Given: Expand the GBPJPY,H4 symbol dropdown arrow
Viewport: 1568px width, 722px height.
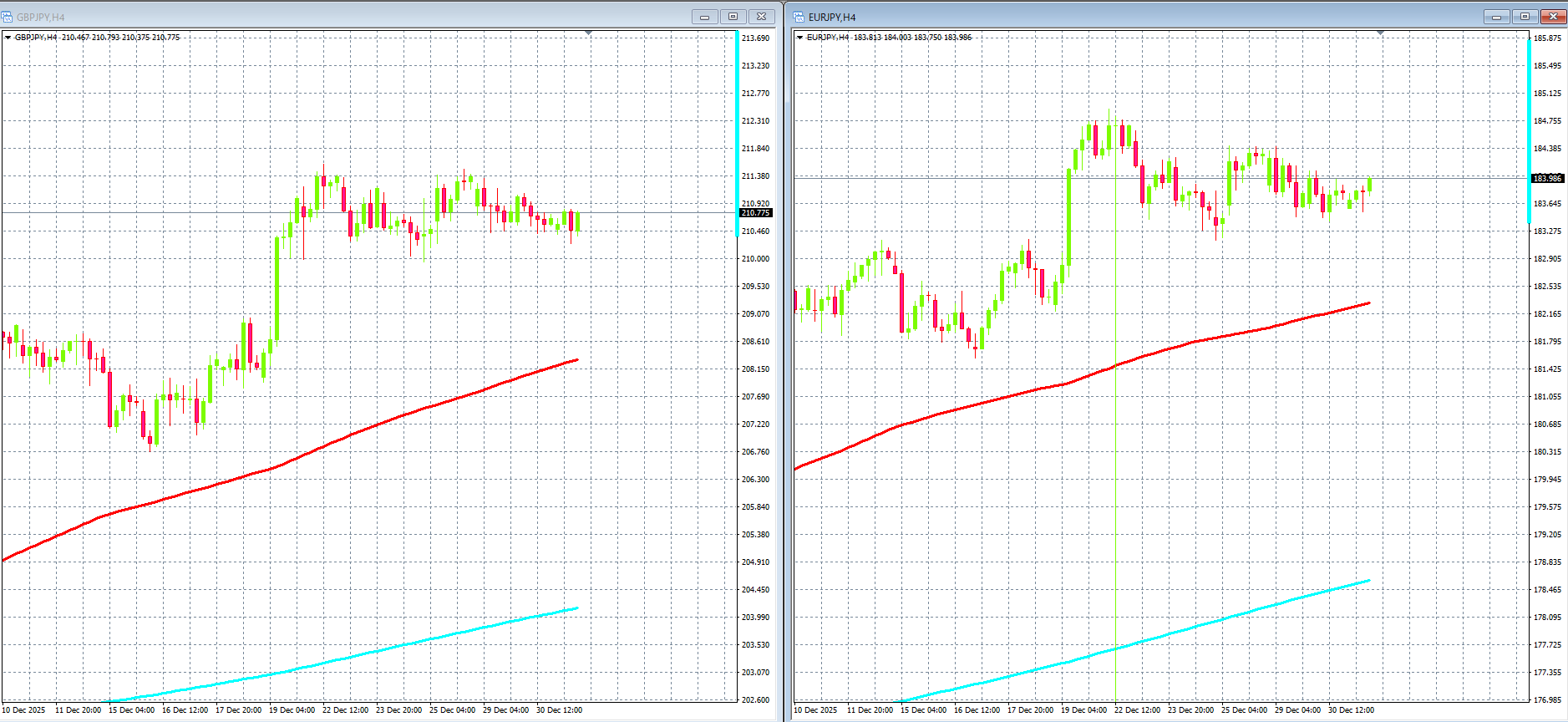Looking at the screenshot, I should 8,38.
